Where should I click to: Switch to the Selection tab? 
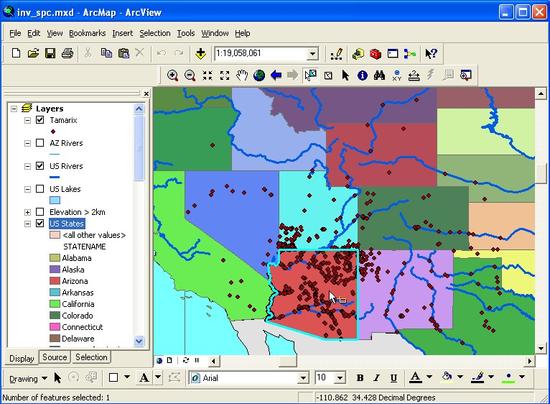[x=91, y=357]
